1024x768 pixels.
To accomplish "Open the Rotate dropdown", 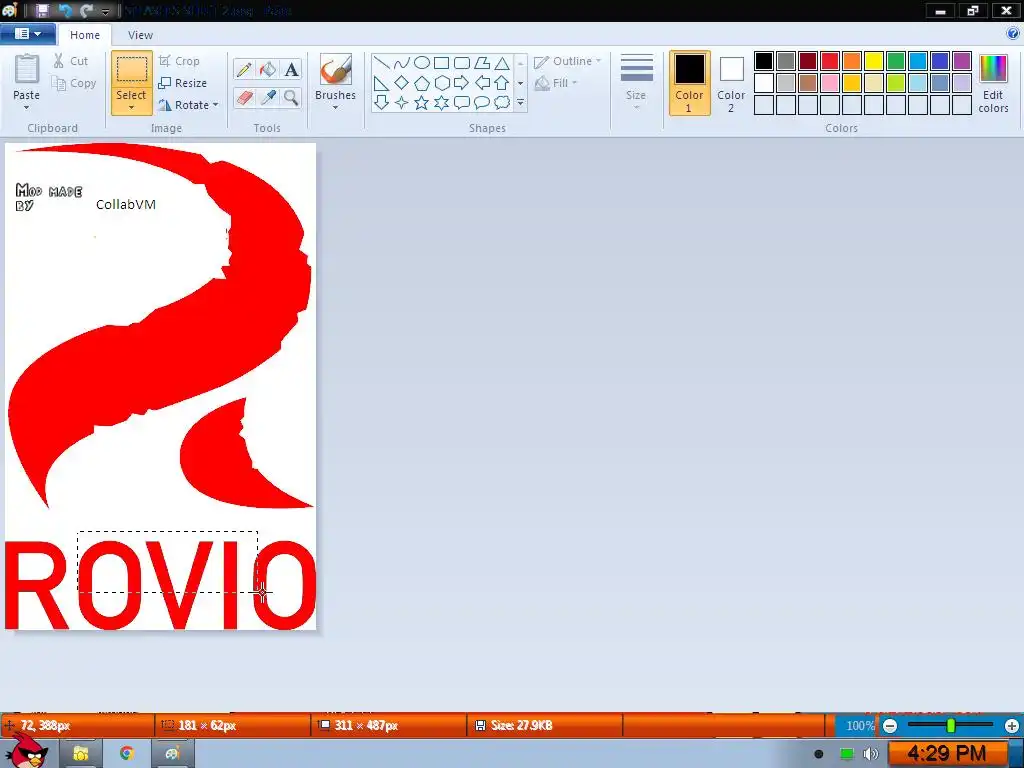I will (x=188, y=105).
